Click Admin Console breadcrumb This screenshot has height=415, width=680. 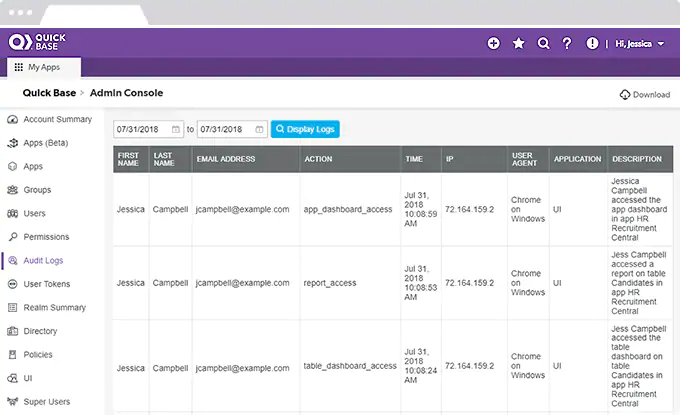pos(126,93)
